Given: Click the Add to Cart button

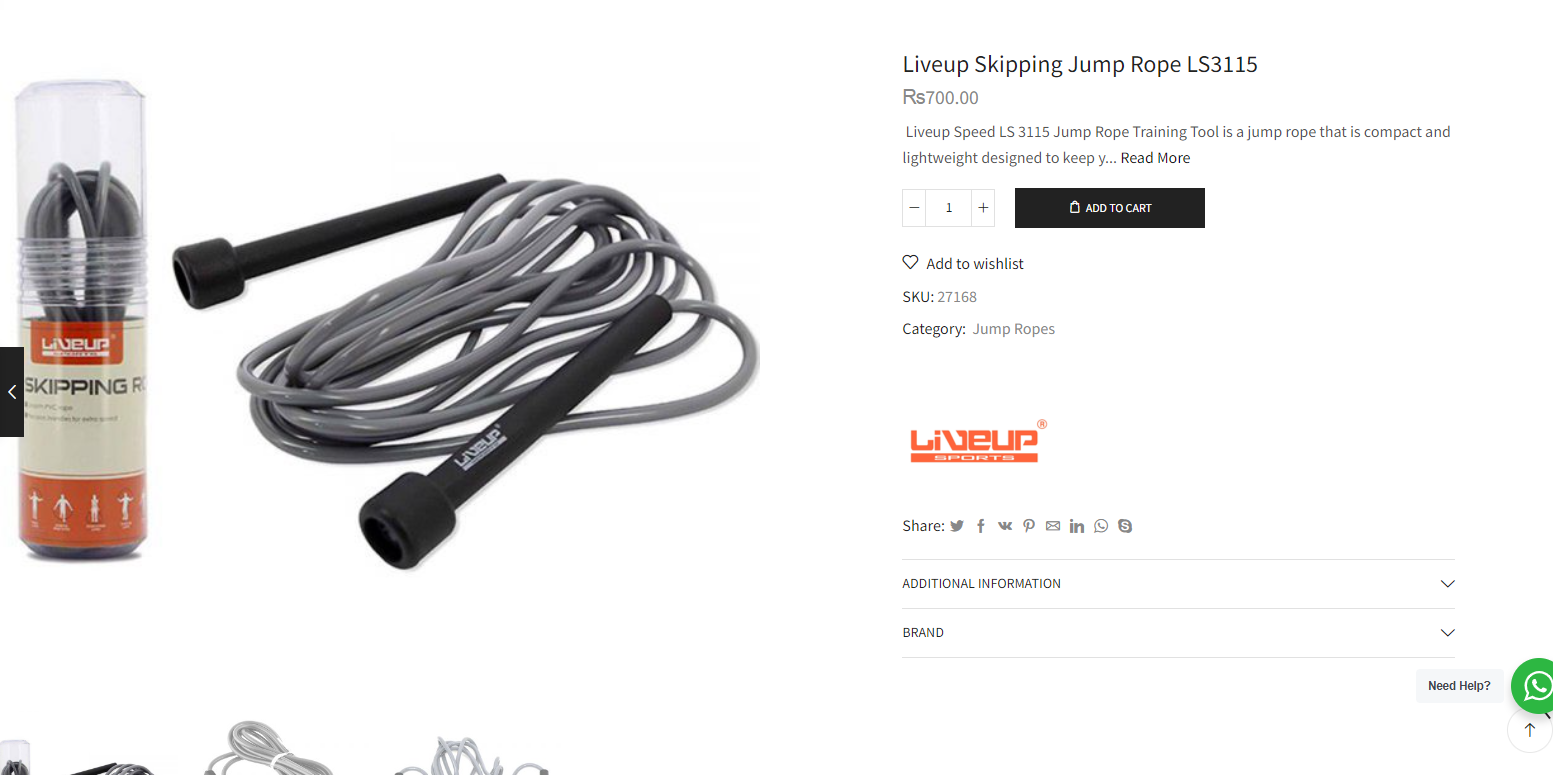Looking at the screenshot, I should point(1110,208).
